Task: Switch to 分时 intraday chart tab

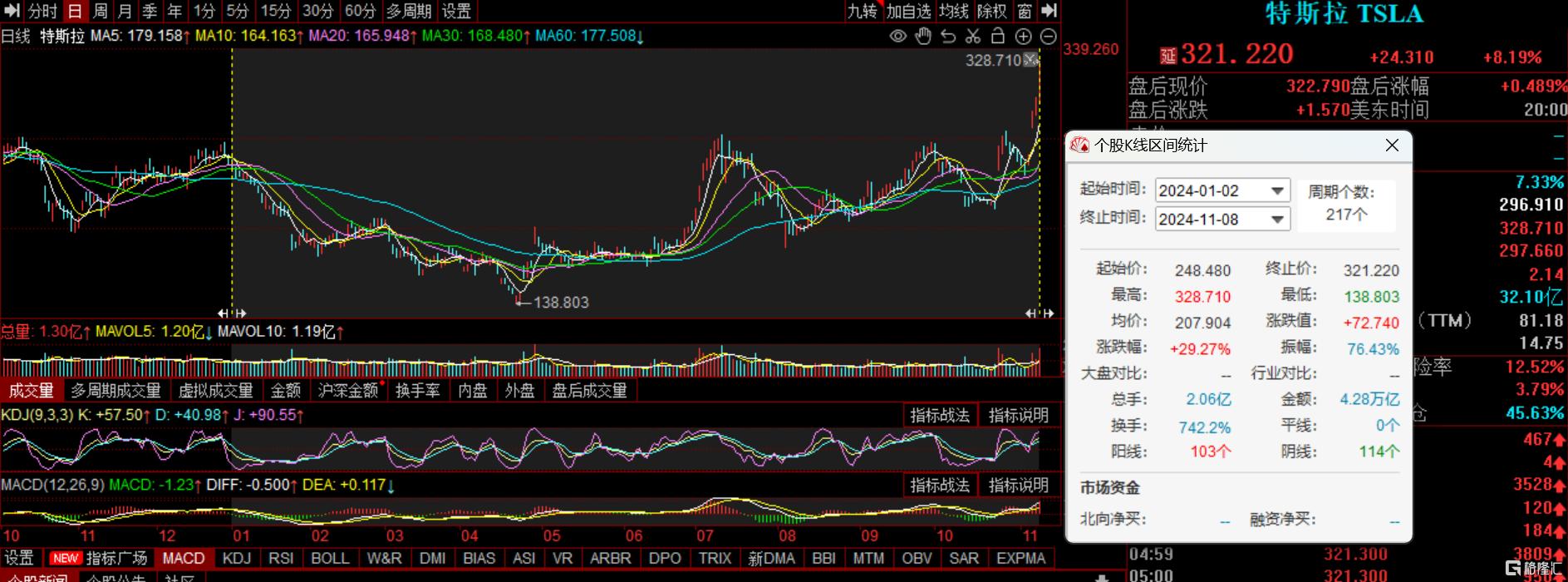Action: point(42,11)
